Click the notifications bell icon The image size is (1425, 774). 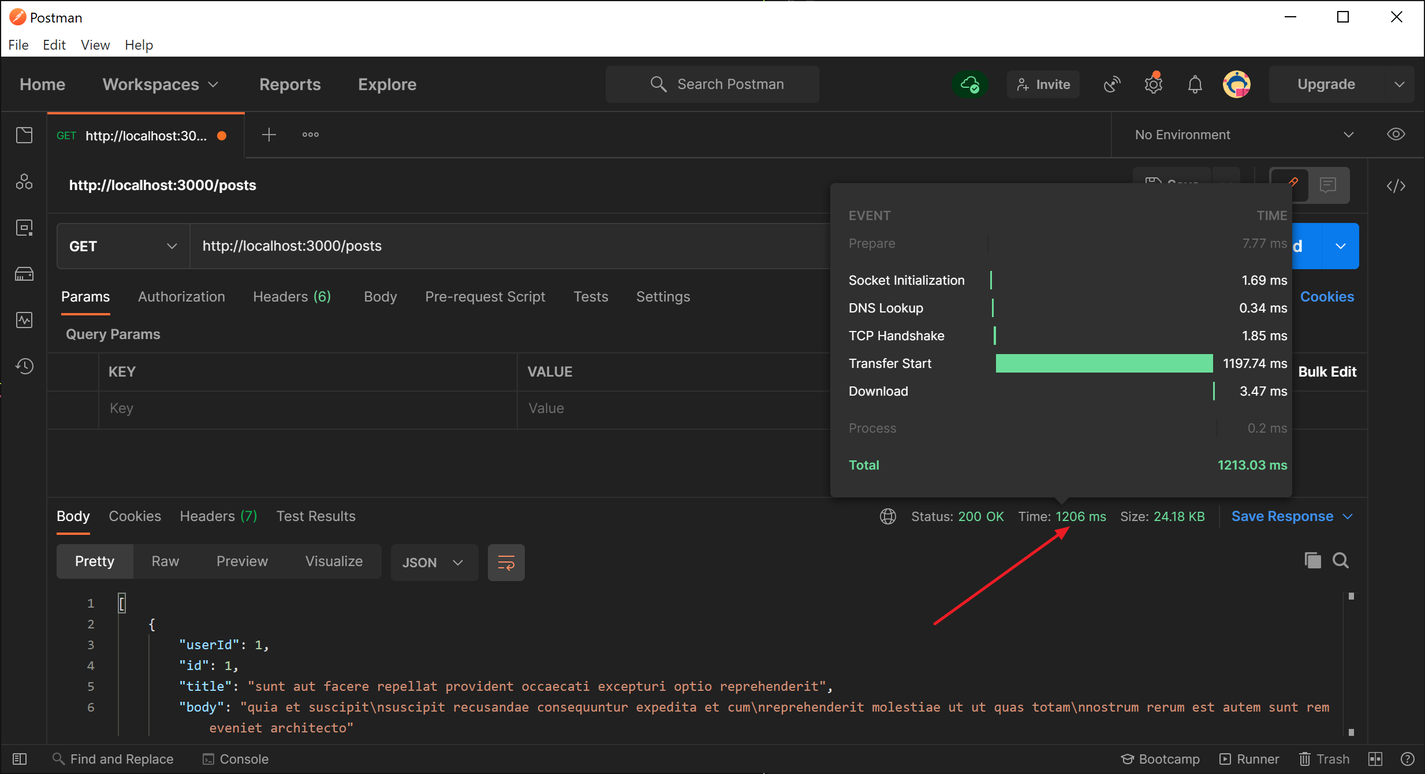point(1194,85)
